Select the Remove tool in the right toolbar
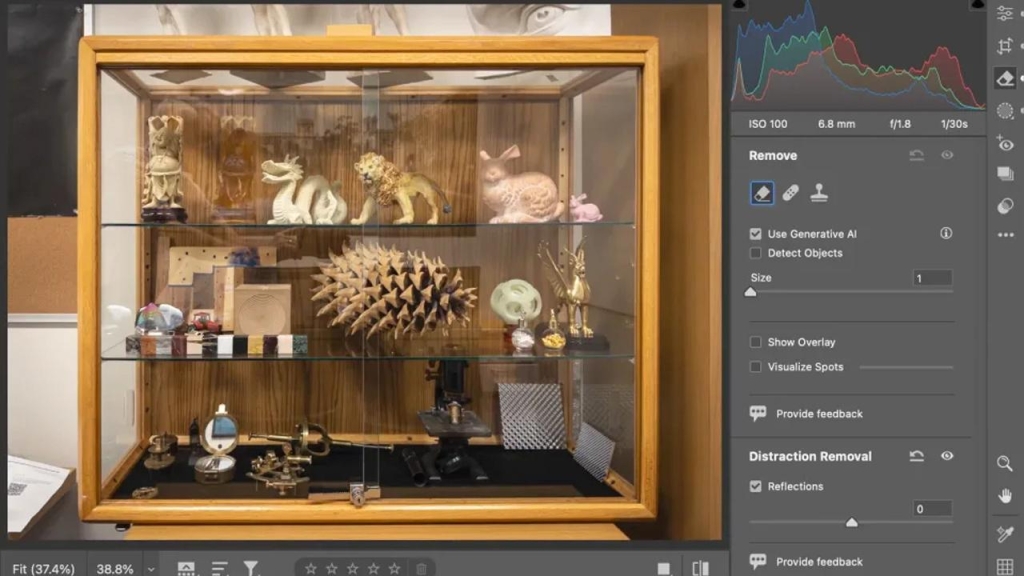 click(1005, 78)
